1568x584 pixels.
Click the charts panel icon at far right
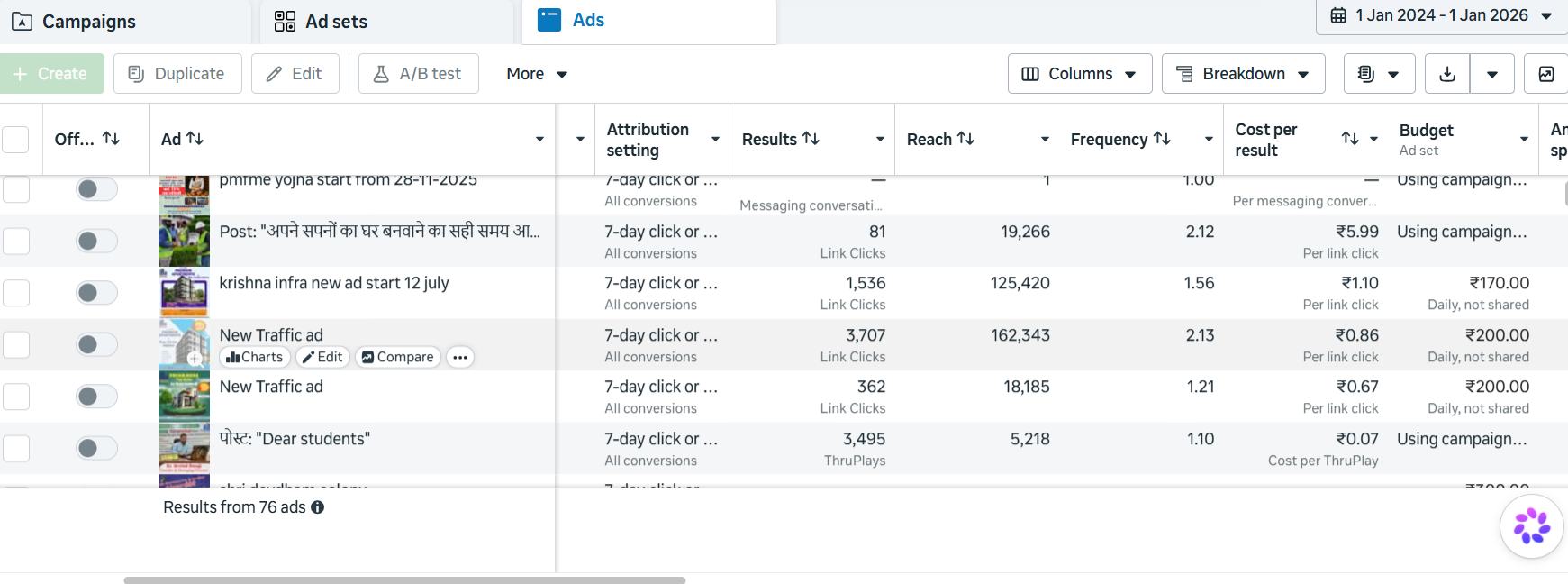pyautogui.click(x=1546, y=74)
